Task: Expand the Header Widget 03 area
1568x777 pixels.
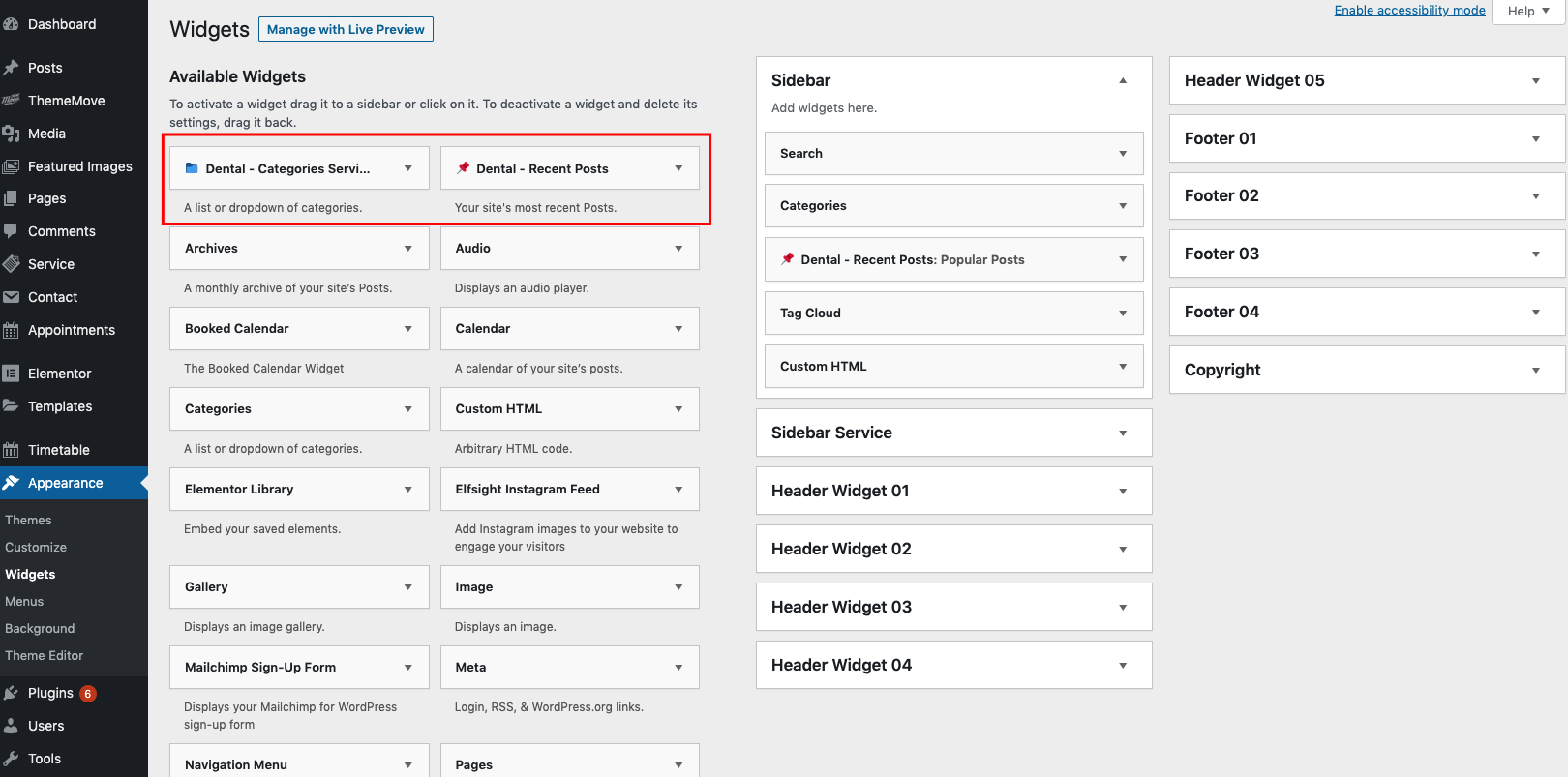Action: pos(1123,608)
